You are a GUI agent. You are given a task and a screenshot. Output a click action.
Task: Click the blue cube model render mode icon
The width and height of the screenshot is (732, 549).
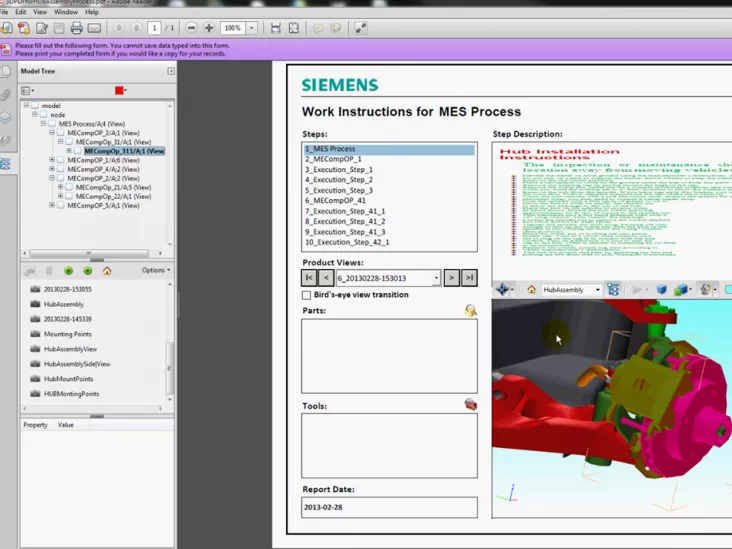tap(662, 289)
